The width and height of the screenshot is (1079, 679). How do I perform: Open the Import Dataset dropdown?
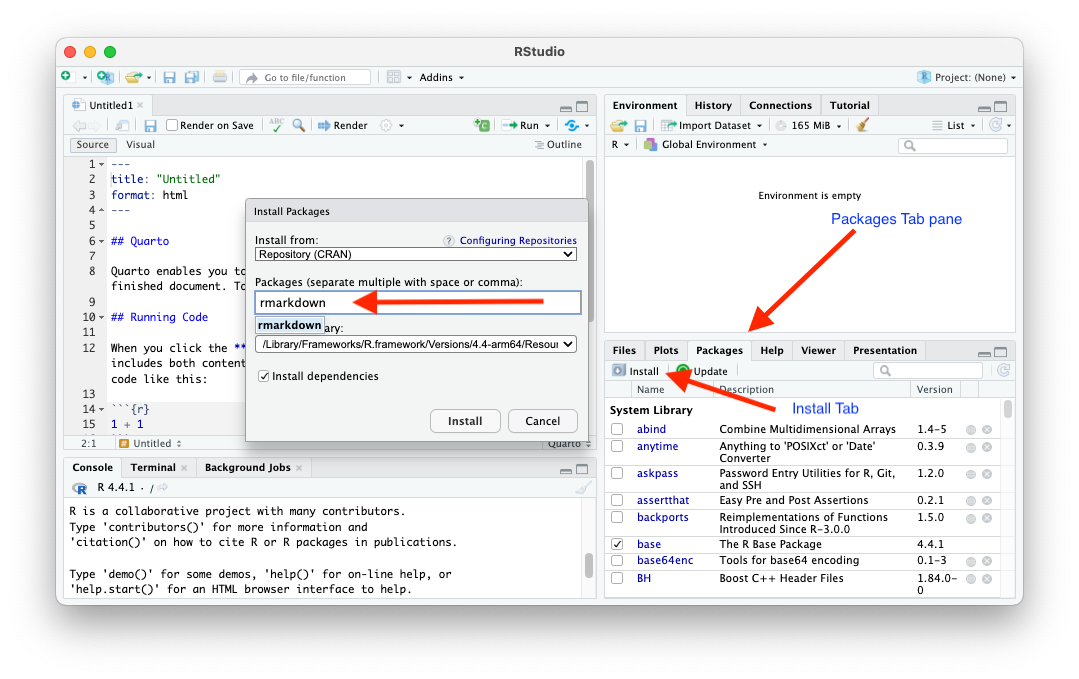712,125
